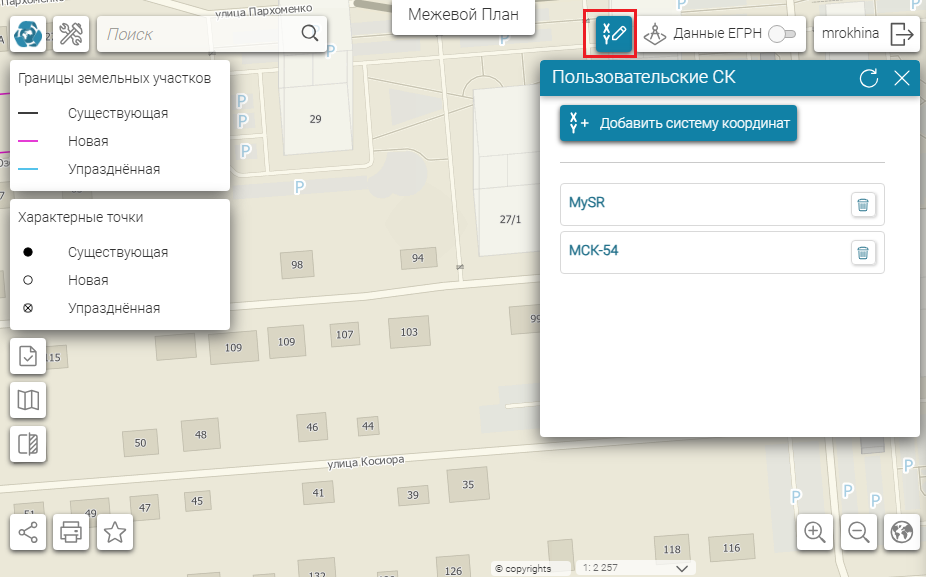The width and height of the screenshot is (926, 577).
Task: Click Добавить систему координат button
Action: [x=678, y=124]
